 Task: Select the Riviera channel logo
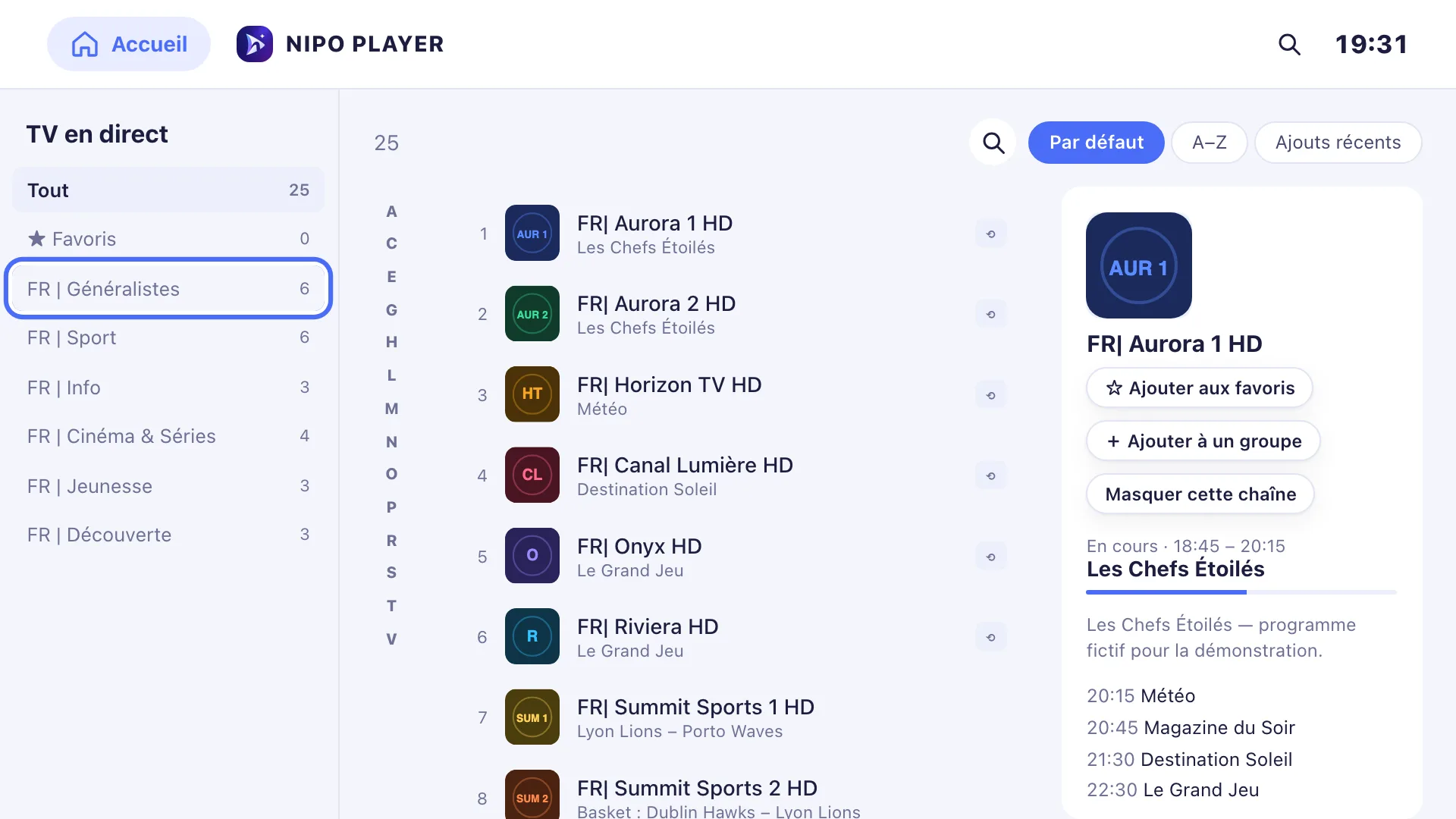(532, 636)
